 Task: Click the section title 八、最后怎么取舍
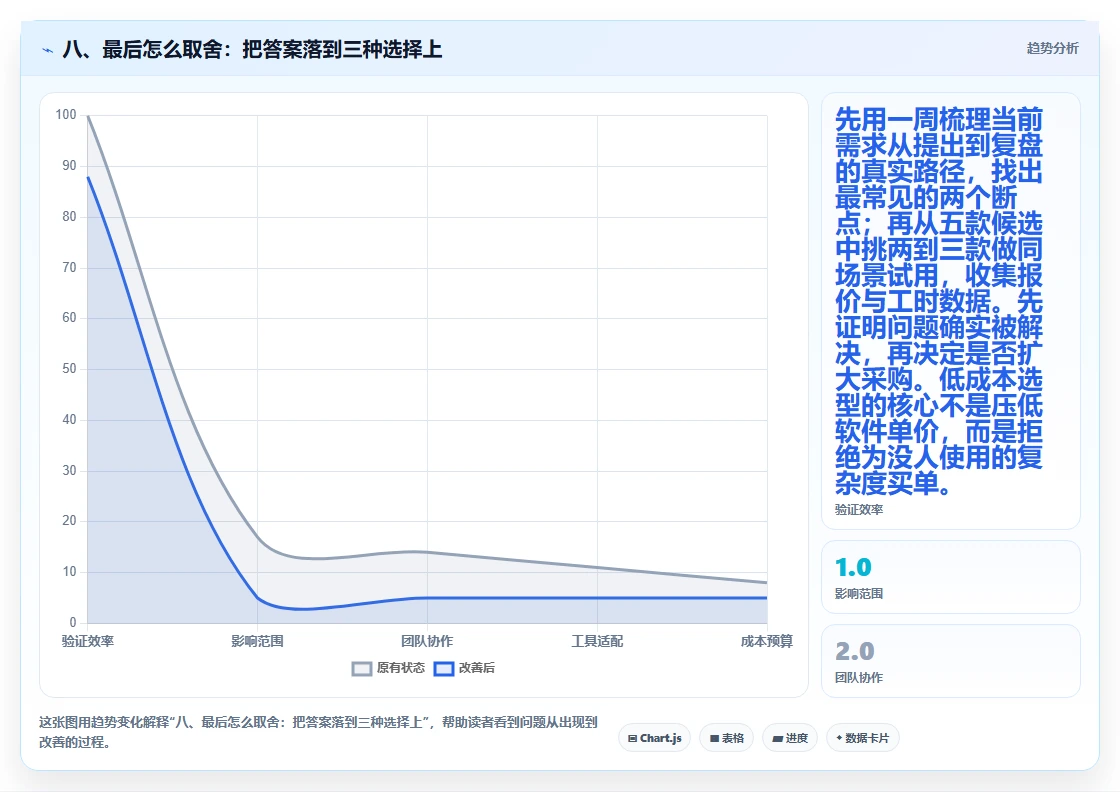tap(252, 49)
